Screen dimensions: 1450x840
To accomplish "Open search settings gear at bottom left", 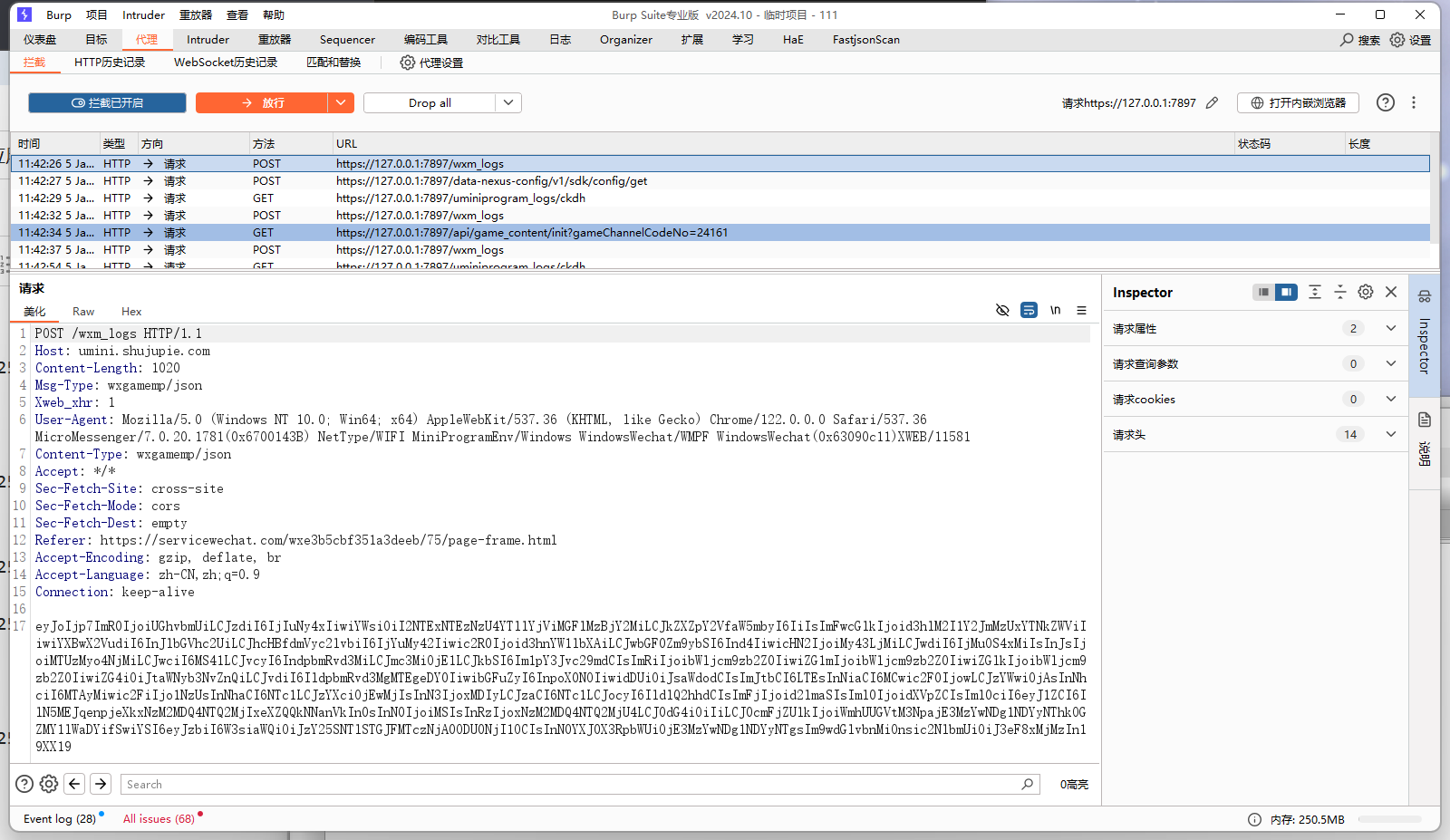I will tap(49, 784).
